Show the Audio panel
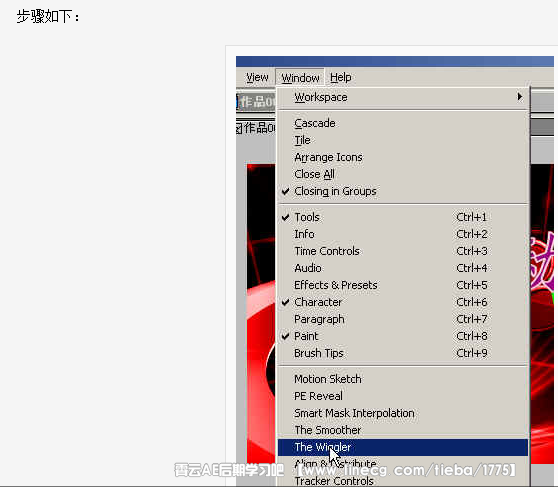The image size is (558, 487). [x=403, y=268]
